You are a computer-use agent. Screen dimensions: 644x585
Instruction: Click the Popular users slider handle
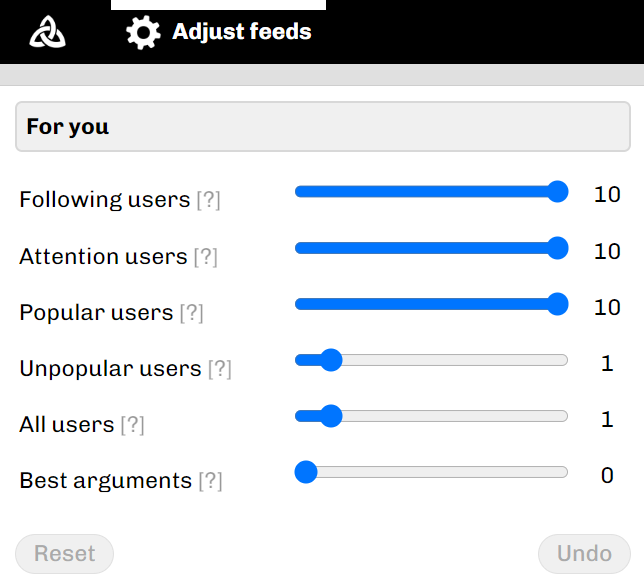[558, 304]
